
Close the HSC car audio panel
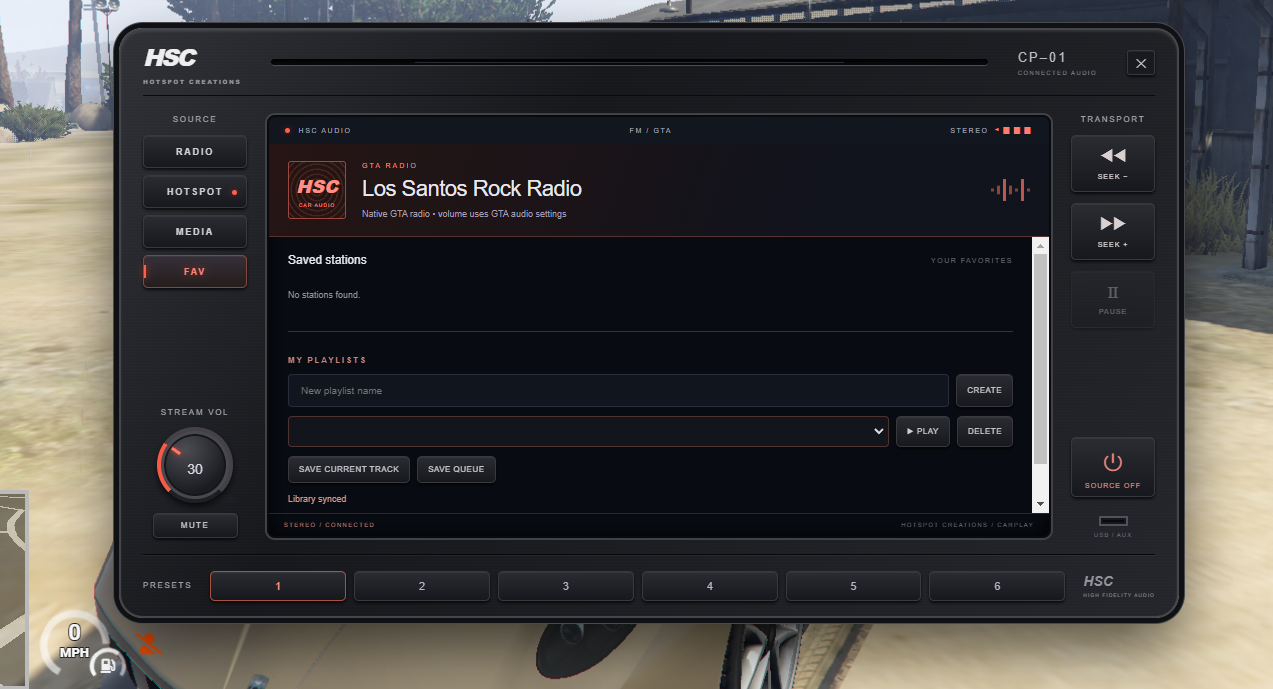click(1141, 63)
